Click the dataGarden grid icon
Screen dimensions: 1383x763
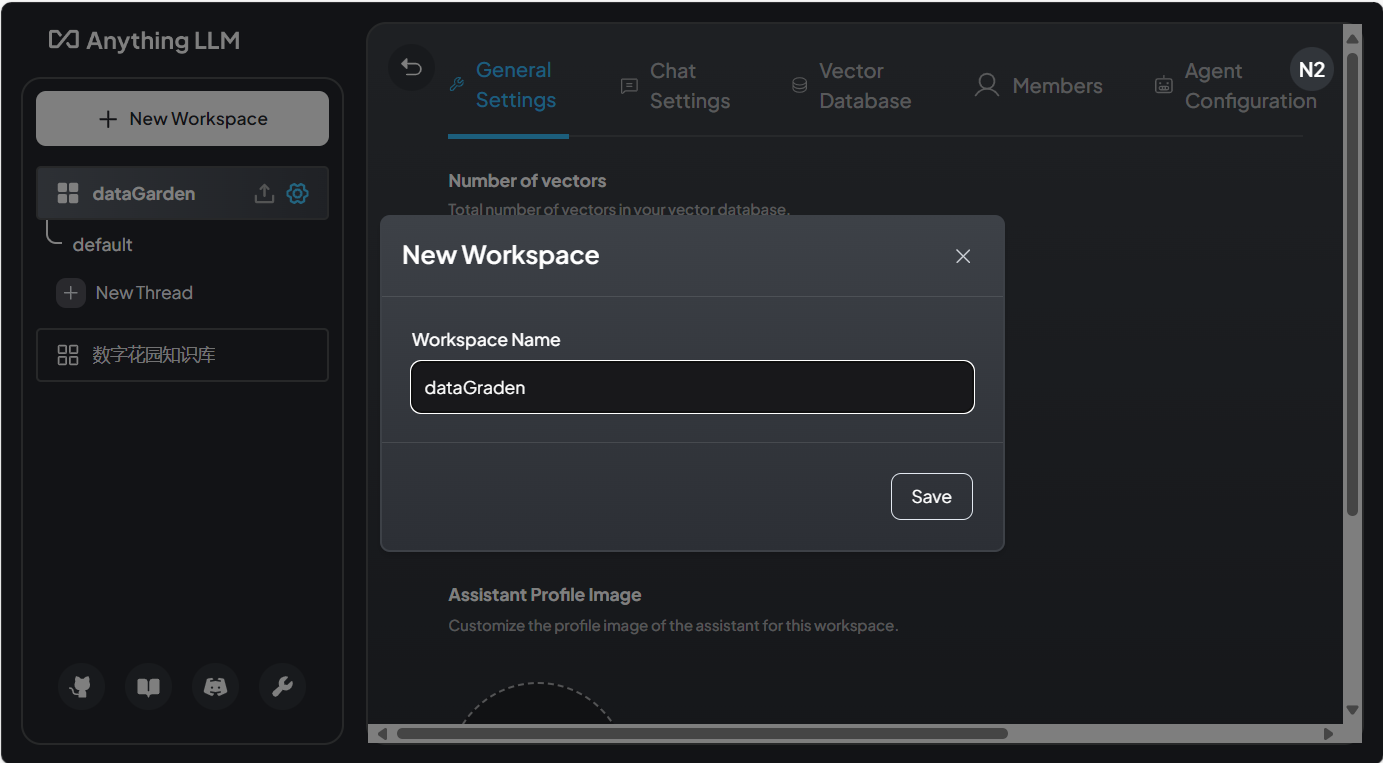pyautogui.click(x=68, y=193)
